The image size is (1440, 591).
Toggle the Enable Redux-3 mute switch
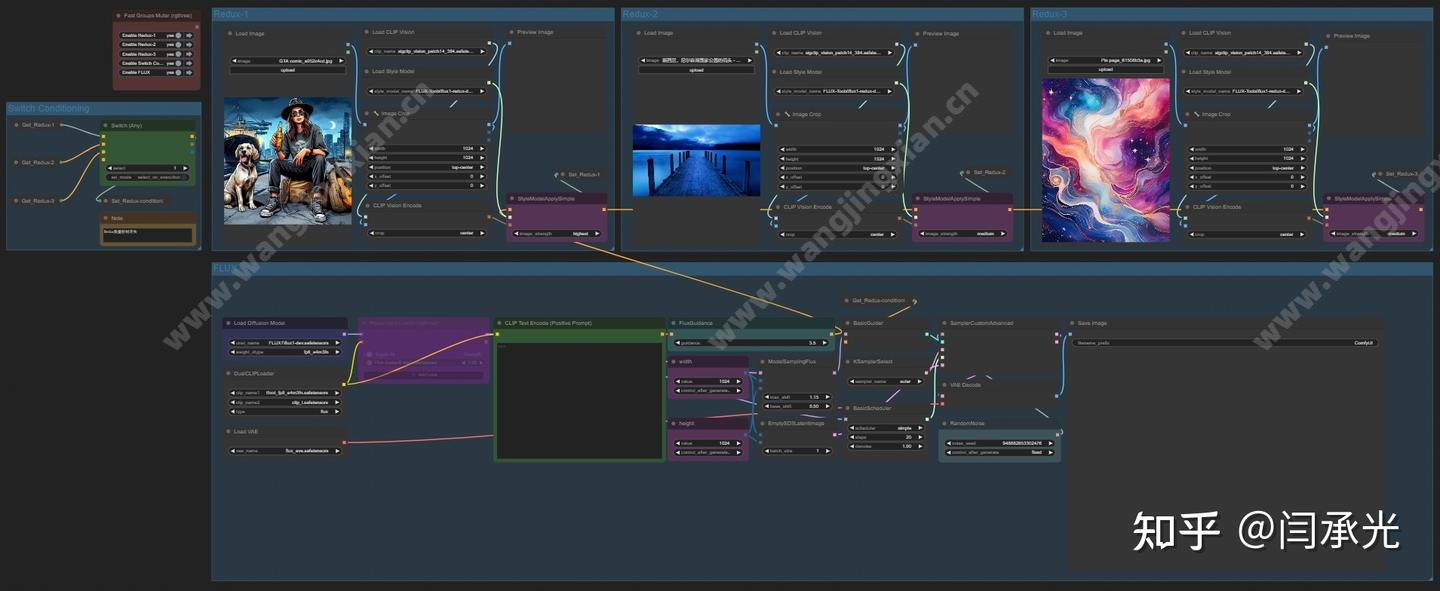[178, 54]
